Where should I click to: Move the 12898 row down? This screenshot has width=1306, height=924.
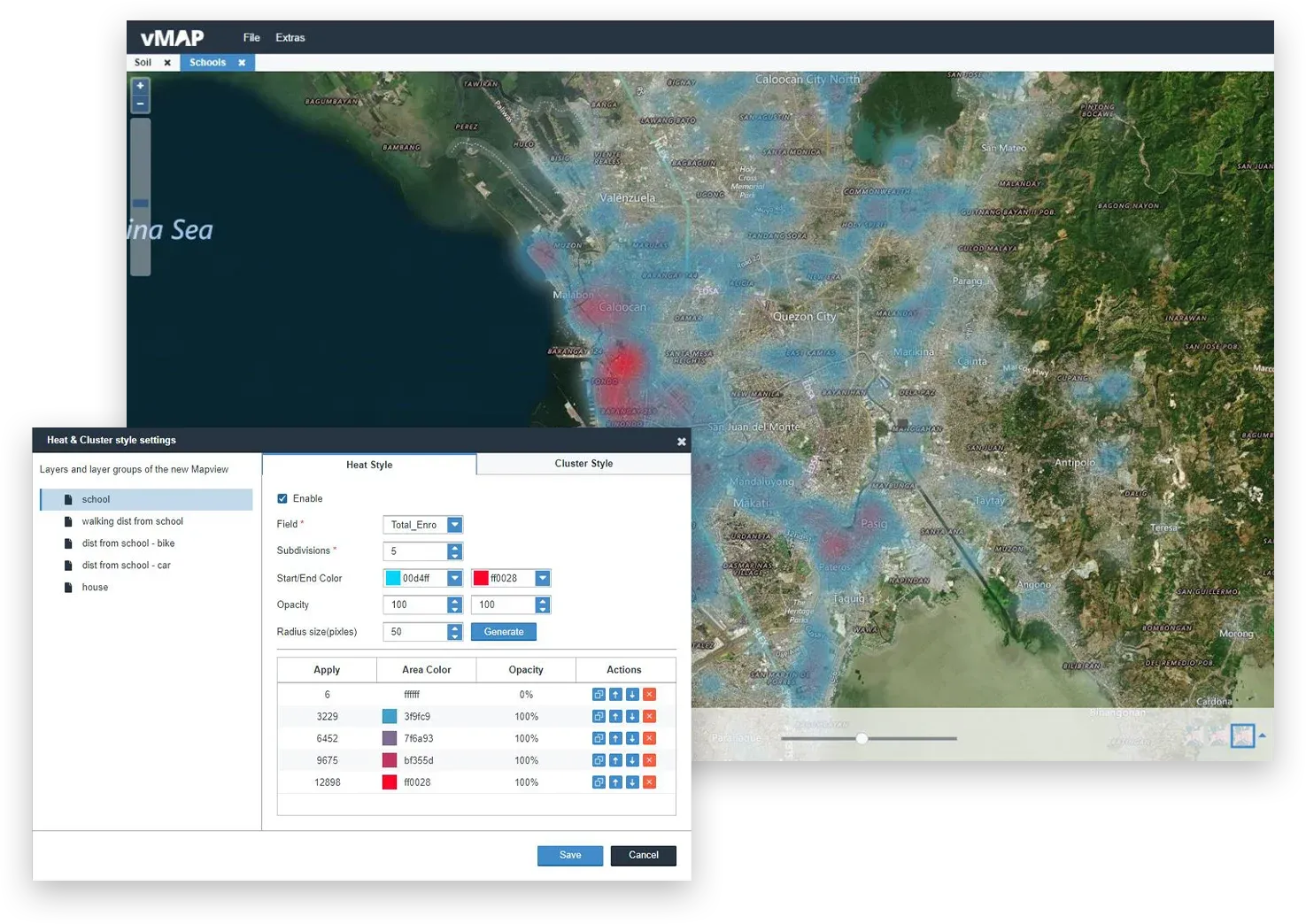tap(632, 782)
